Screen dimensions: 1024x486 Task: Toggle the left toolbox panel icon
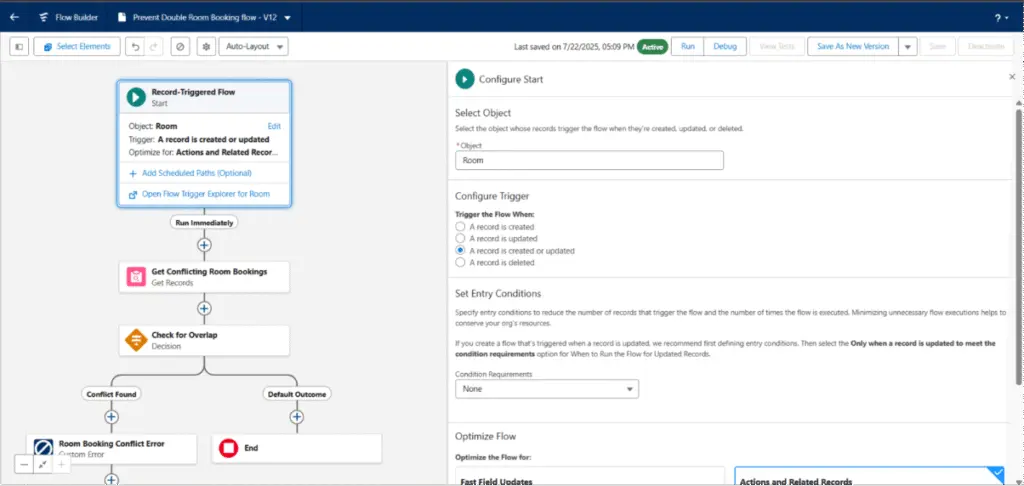(x=19, y=46)
